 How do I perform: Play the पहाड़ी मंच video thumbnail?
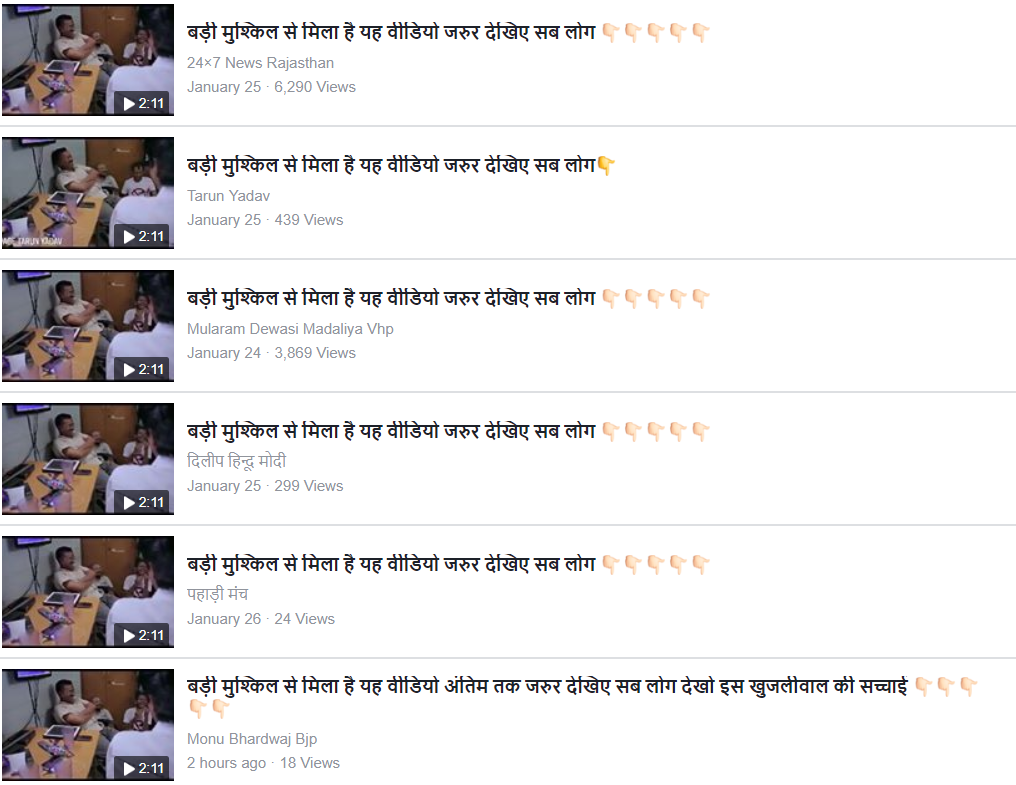(x=87, y=592)
